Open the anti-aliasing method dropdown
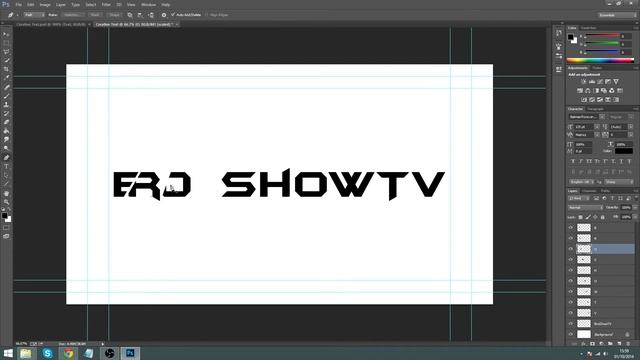The height and width of the screenshot is (360, 640). click(619, 182)
